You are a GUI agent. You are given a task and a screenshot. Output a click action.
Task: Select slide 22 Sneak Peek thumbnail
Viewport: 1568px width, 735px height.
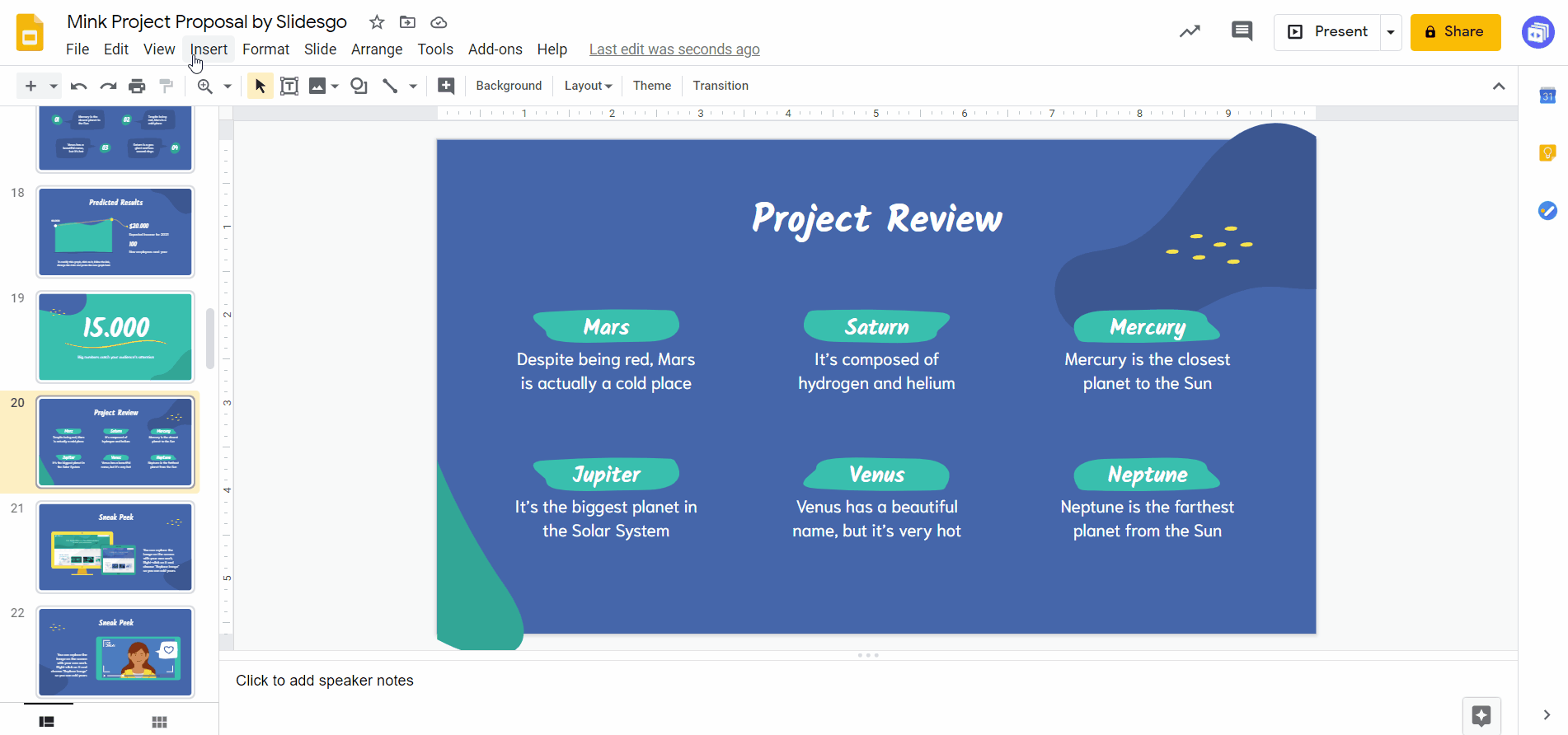115,653
